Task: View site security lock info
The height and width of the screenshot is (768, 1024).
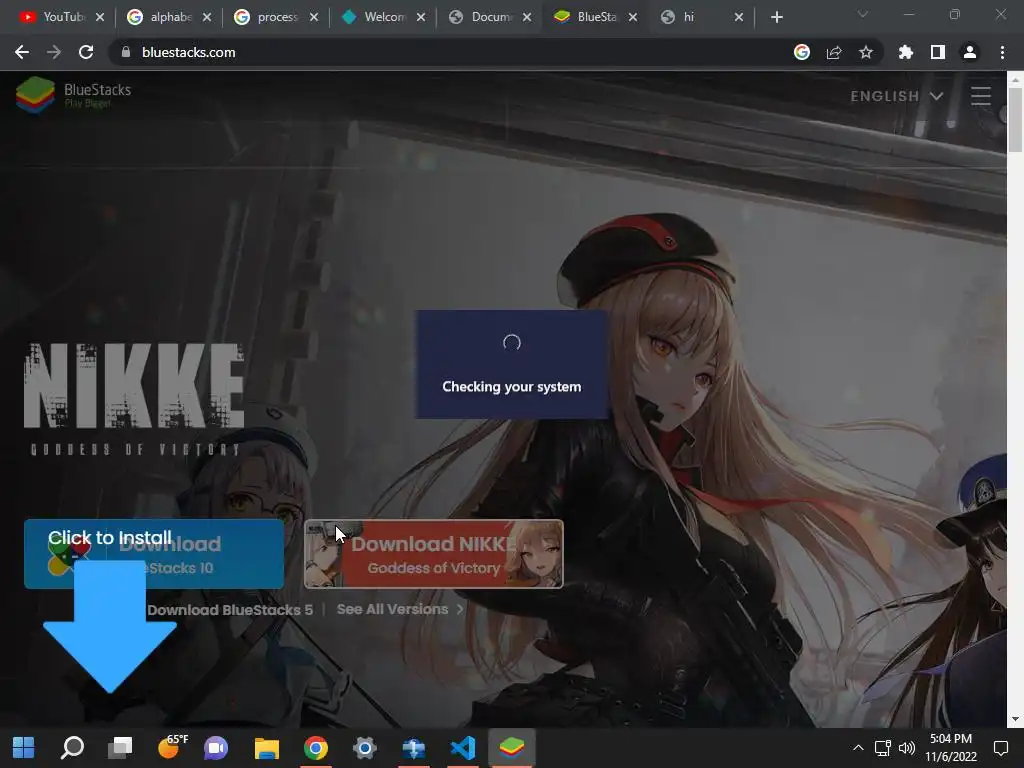Action: pyautogui.click(x=126, y=52)
